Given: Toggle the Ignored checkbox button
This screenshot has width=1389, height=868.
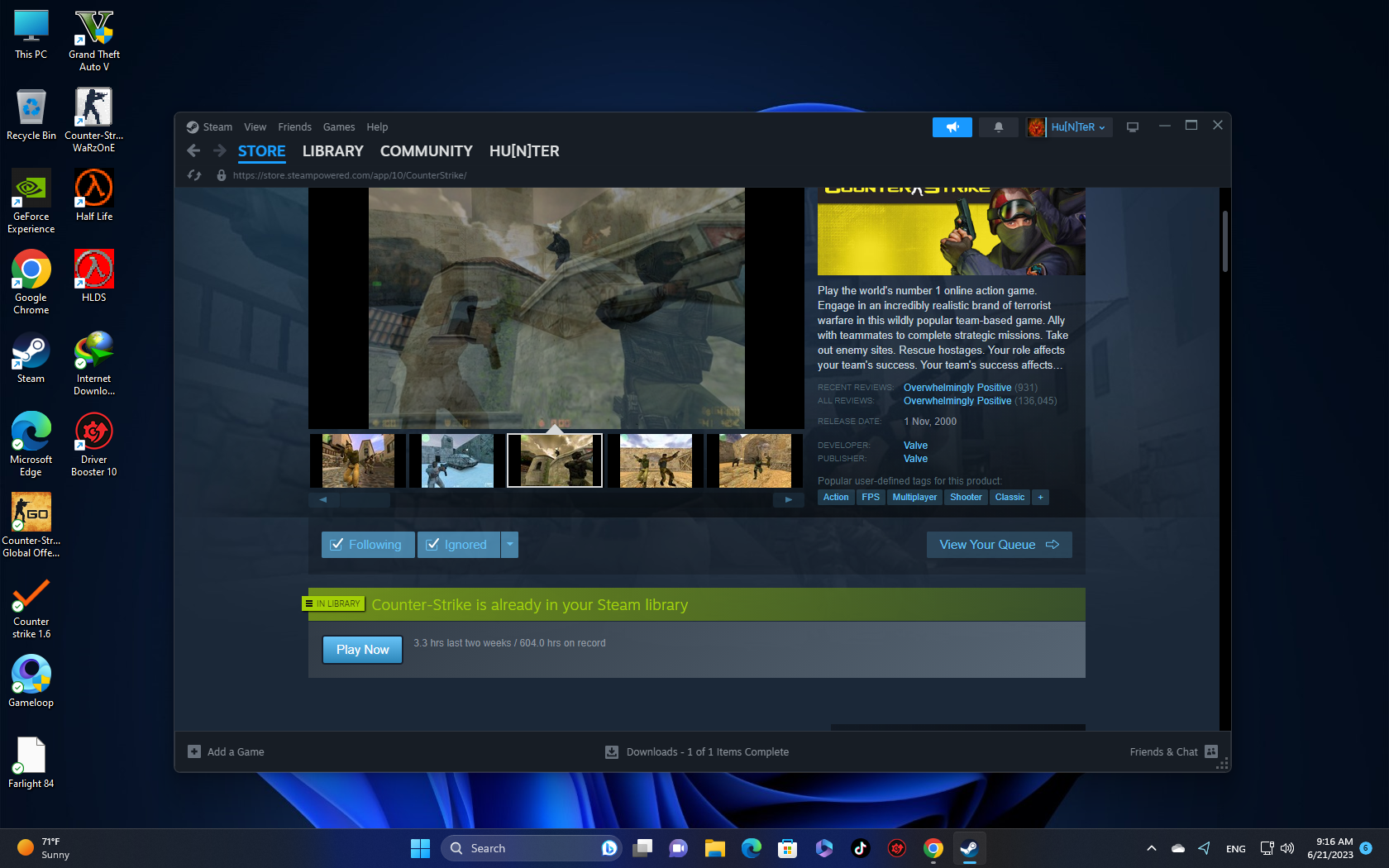Looking at the screenshot, I should [x=458, y=545].
